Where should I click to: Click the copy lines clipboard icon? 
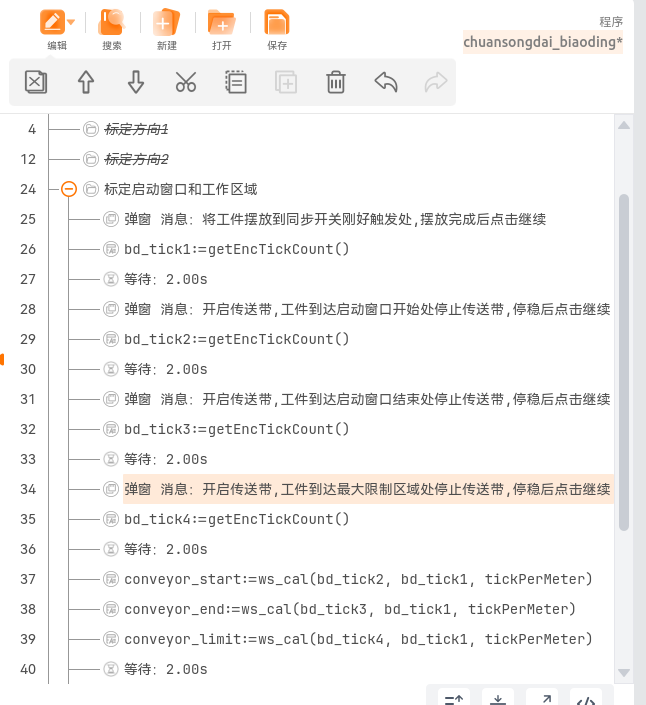click(x=236, y=82)
